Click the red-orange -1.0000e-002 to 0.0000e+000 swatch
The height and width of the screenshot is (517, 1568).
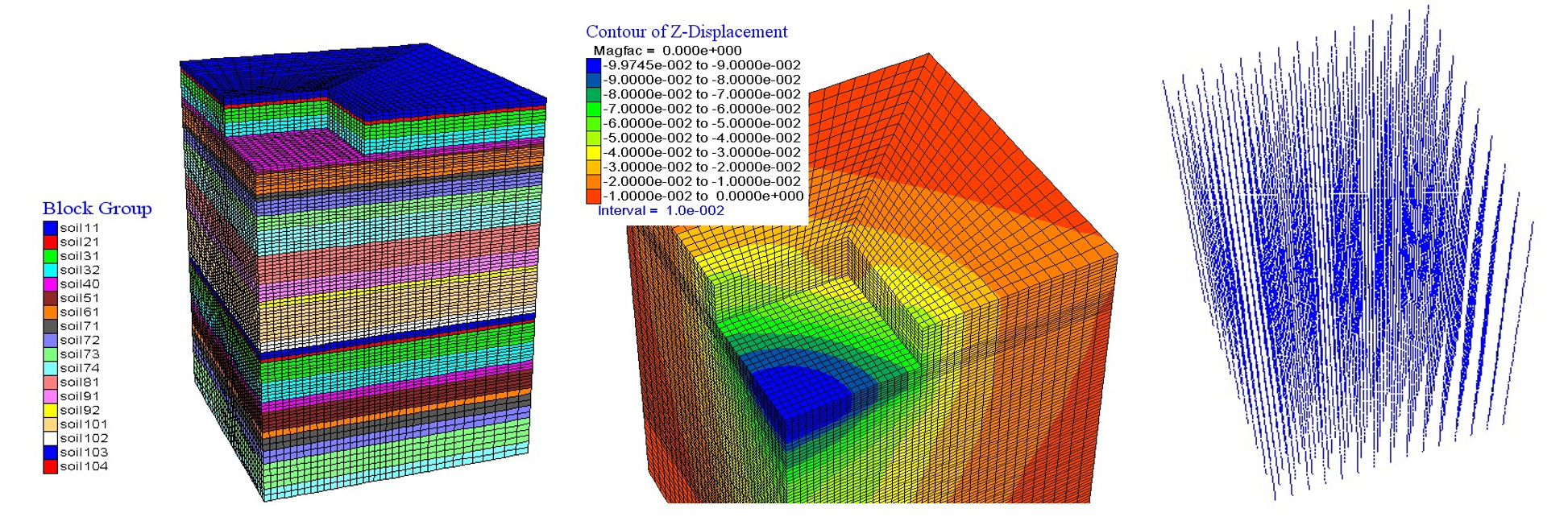594,196
